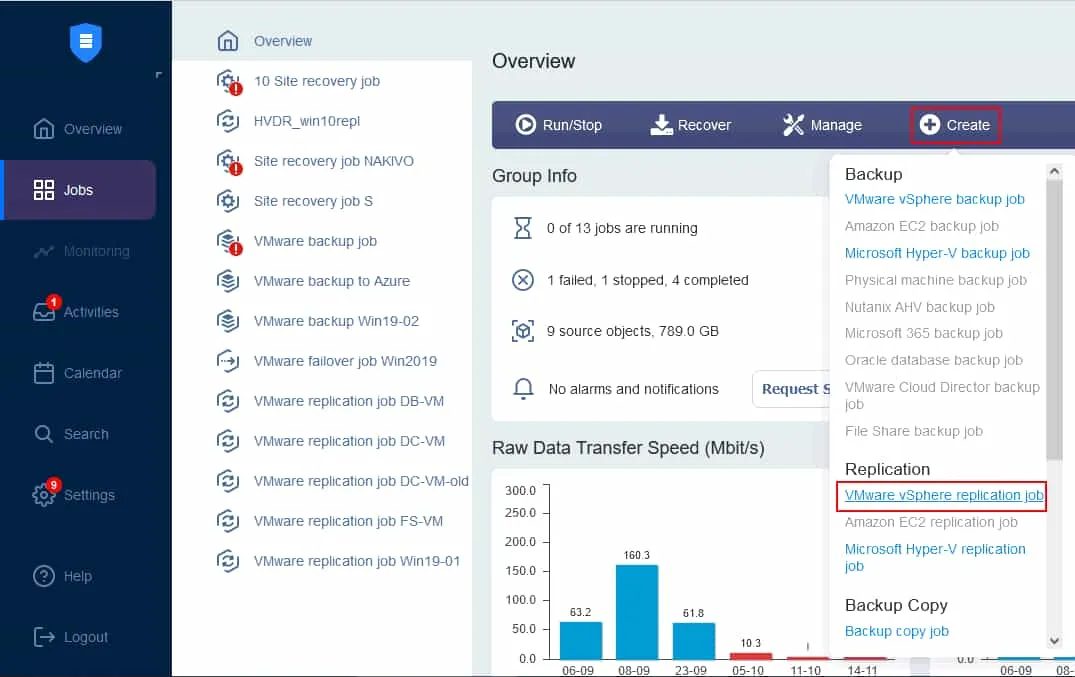Open the Jobs section from the sidebar
Viewport: 1075px width, 677px height.
pos(80,189)
